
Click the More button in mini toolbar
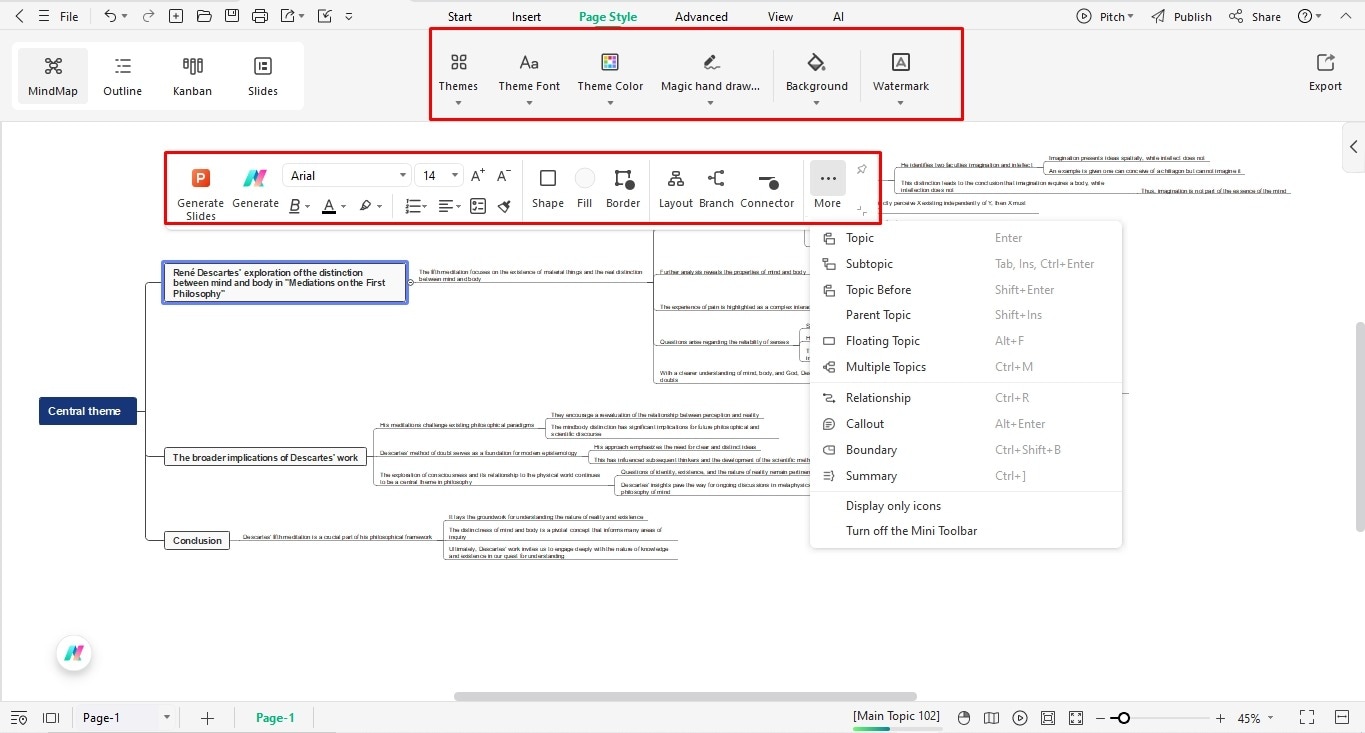(827, 186)
